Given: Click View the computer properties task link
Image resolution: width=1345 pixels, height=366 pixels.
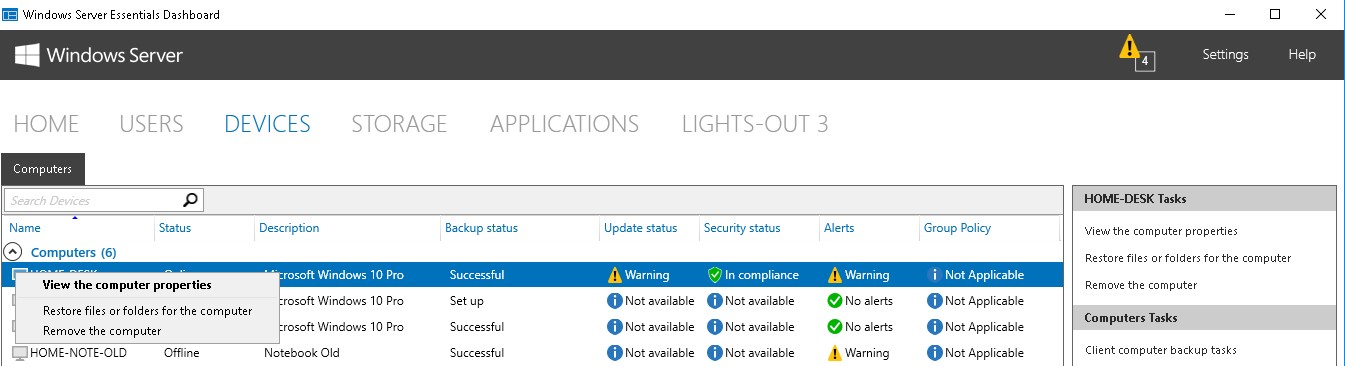Looking at the screenshot, I should point(1161,231).
